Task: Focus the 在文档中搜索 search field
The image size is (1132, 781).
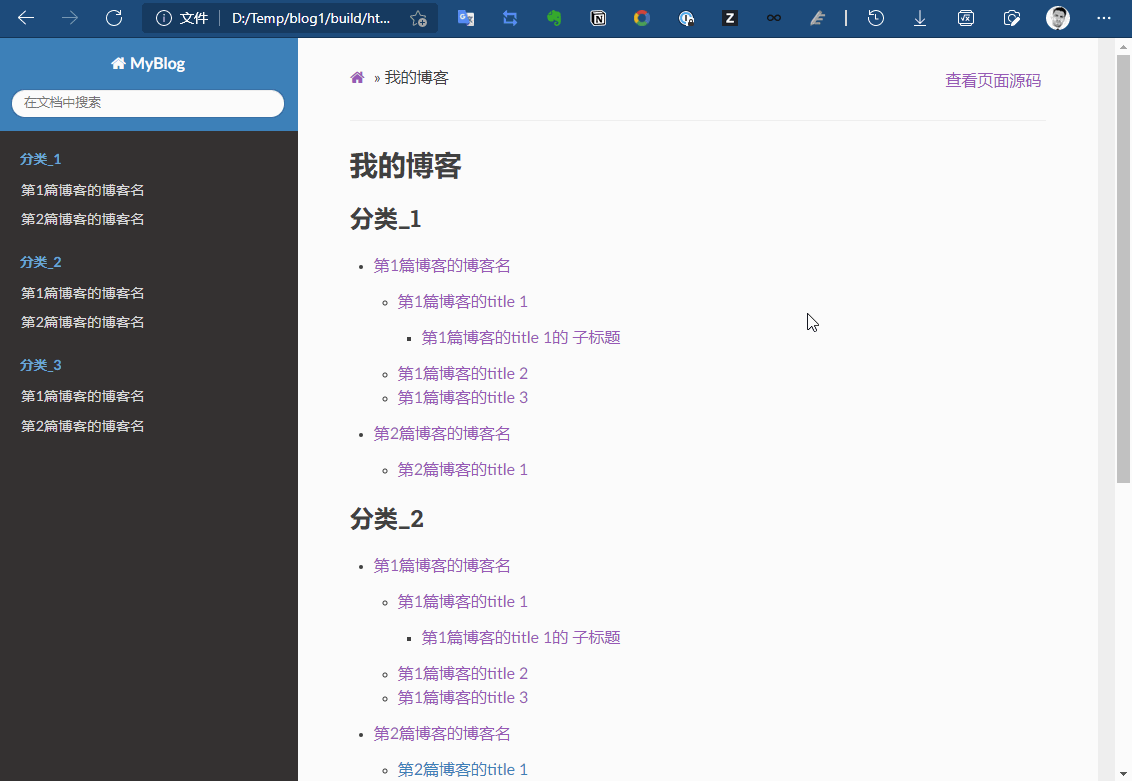Action: [x=148, y=103]
